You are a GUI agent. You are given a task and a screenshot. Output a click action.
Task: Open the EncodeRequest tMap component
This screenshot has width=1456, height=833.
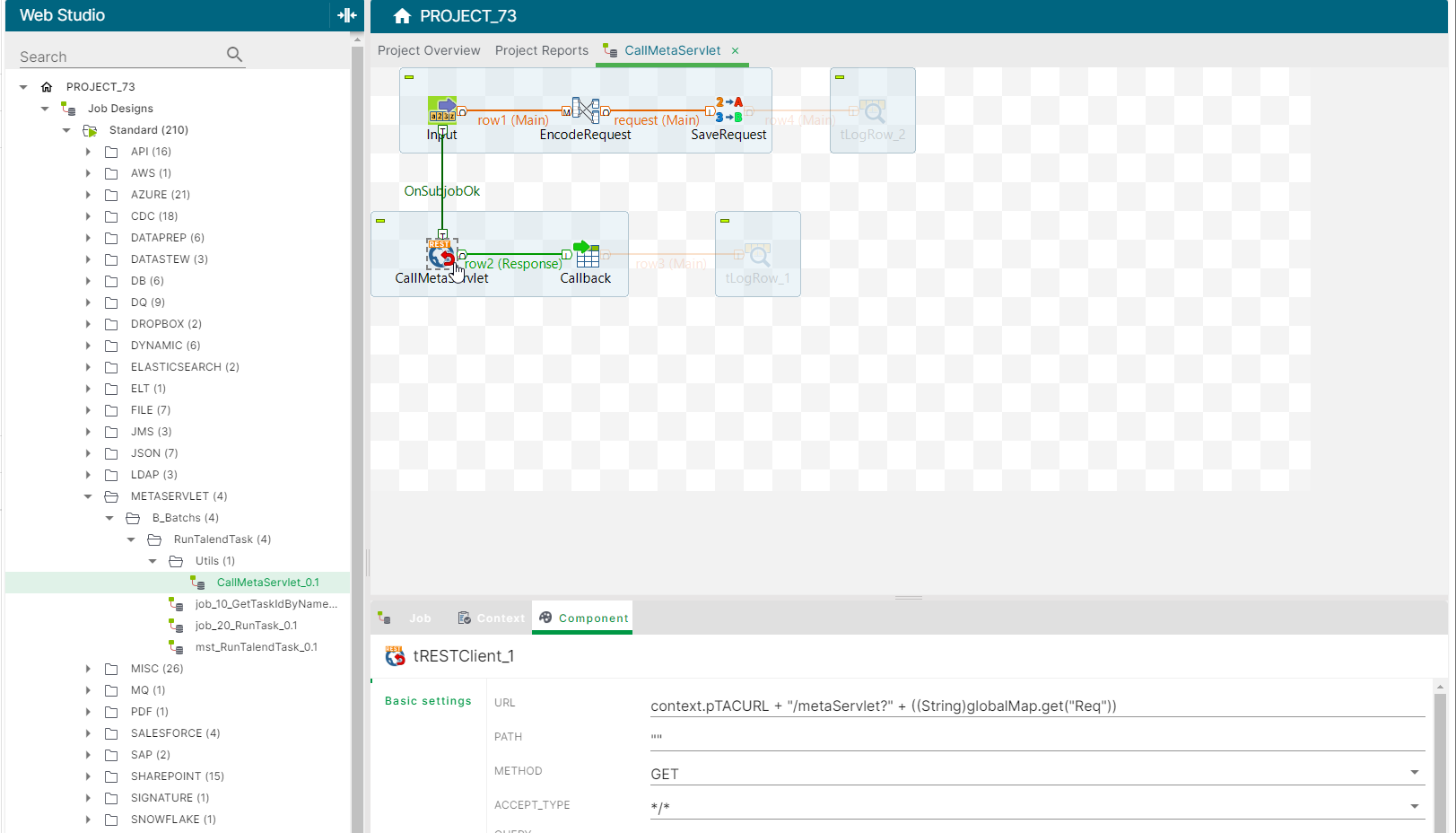pyautogui.click(x=585, y=110)
